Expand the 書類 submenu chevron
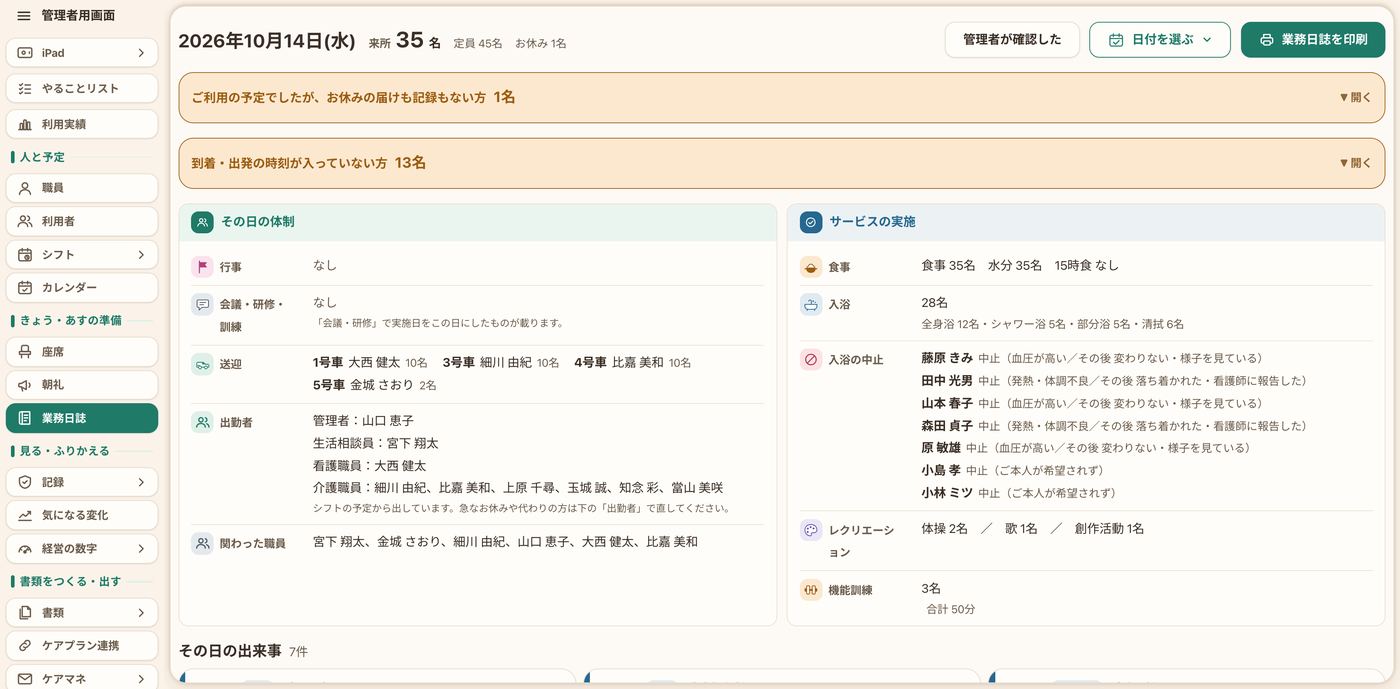 click(141, 613)
